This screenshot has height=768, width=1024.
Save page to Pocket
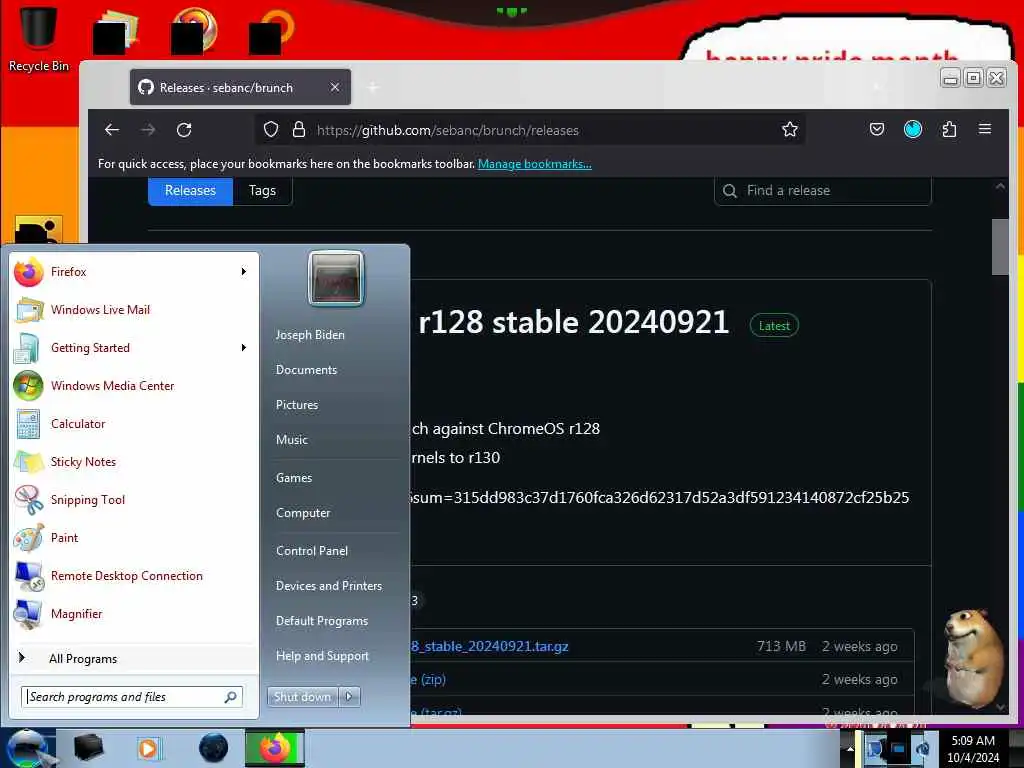[877, 129]
